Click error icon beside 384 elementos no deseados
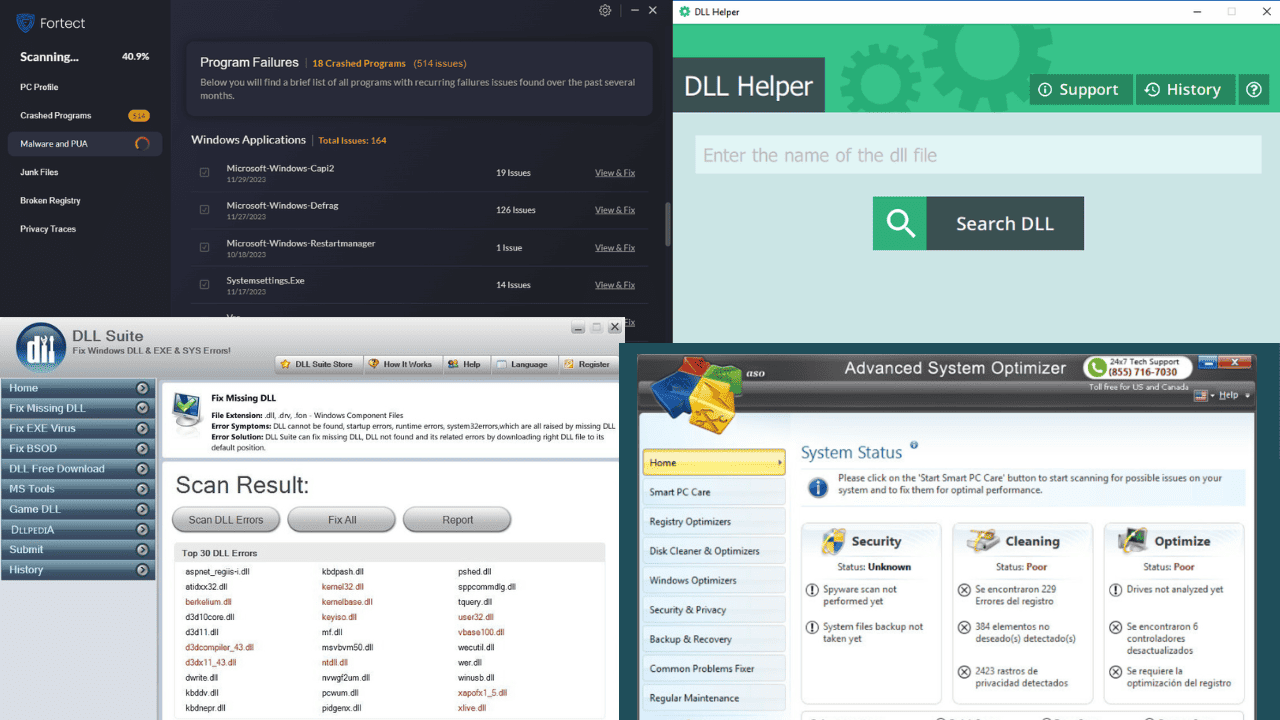The height and width of the screenshot is (720, 1280). 964,628
